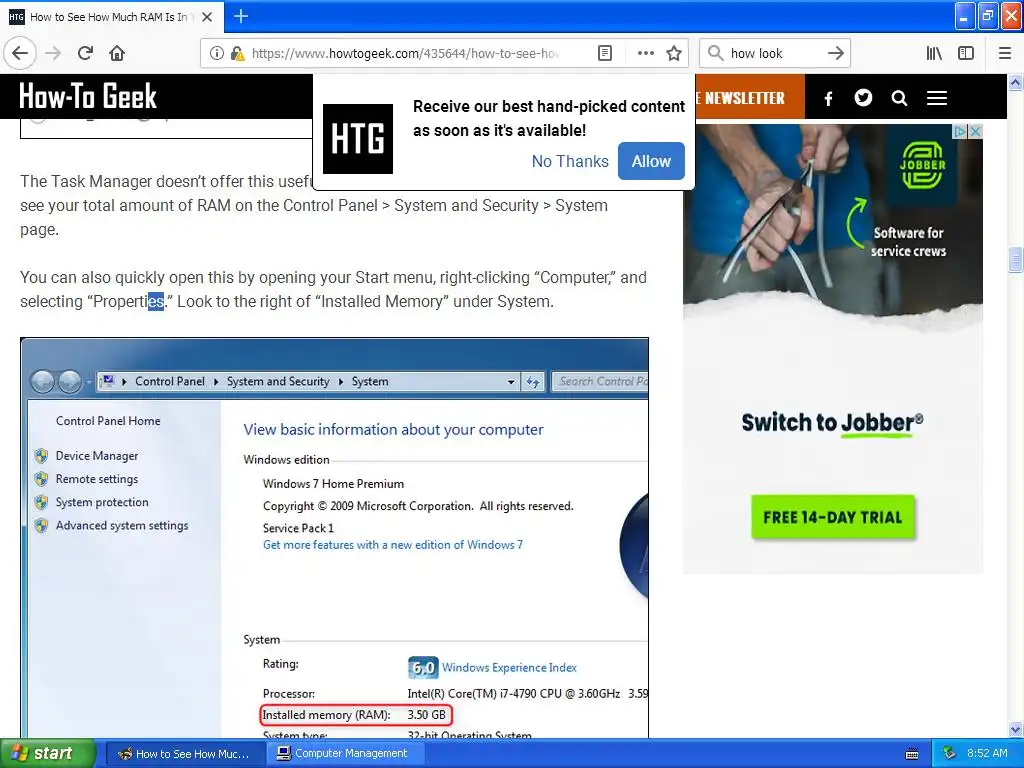The height and width of the screenshot is (768, 1024).
Task: Bookmark this page with the star
Action: tap(674, 53)
